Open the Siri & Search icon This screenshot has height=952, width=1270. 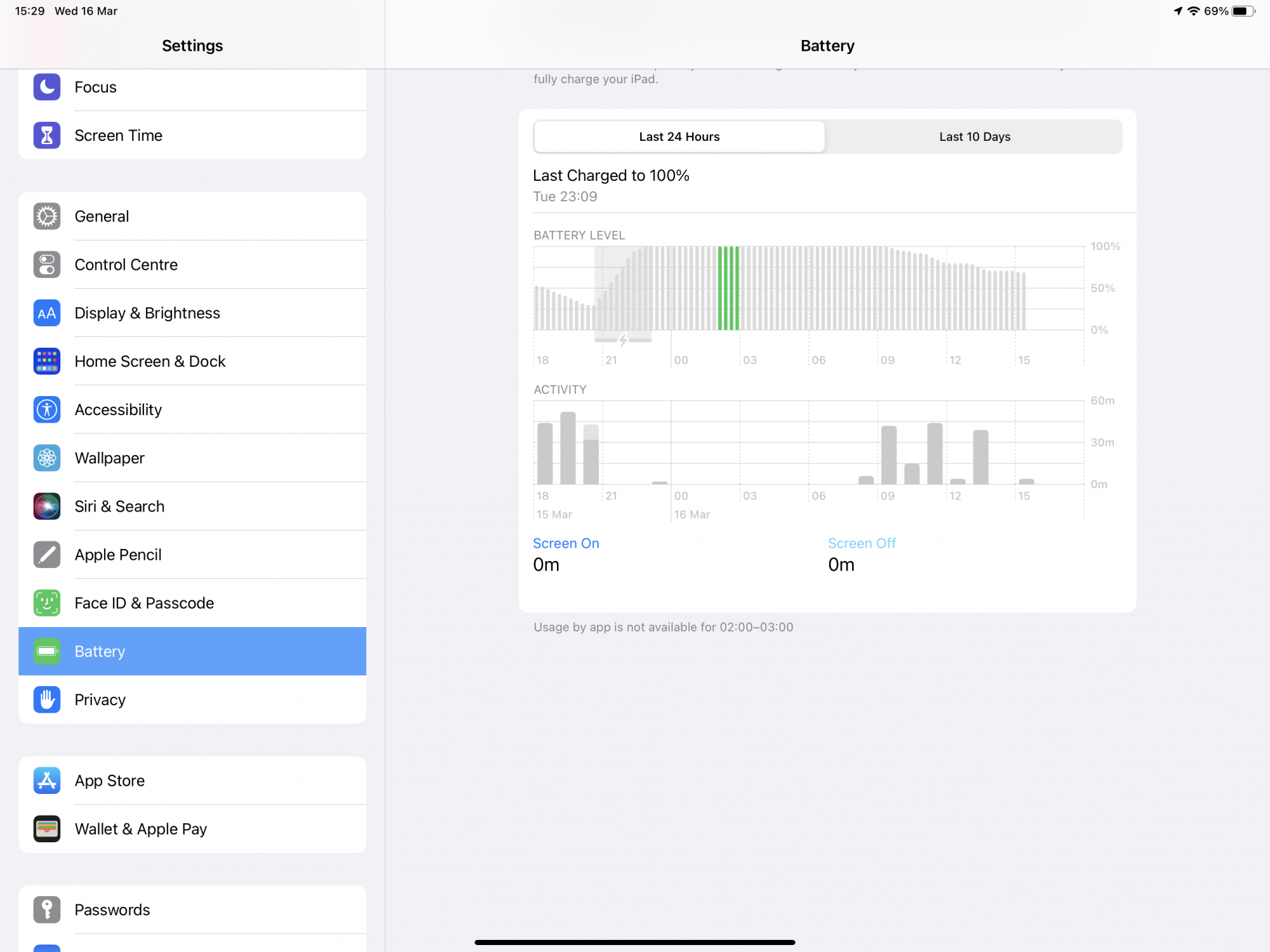pos(47,506)
